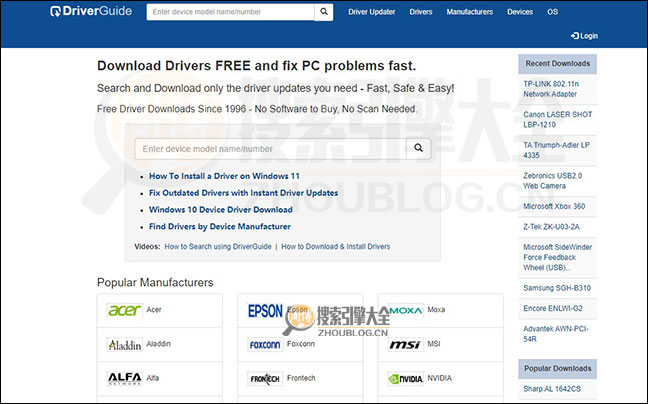Focus the main device model search field
This screenshot has height=404, width=648.
coord(270,148)
